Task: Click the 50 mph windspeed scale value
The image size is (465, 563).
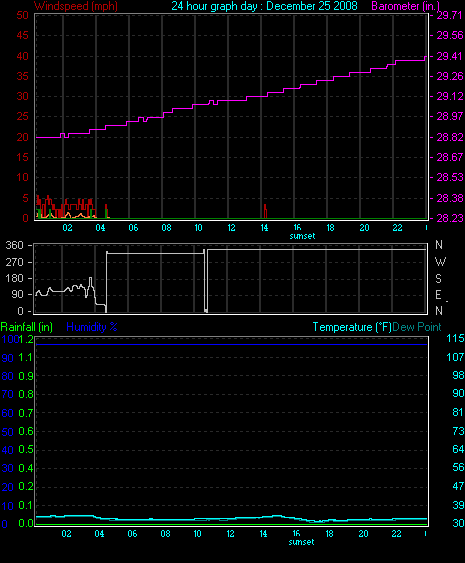Action: pos(23,15)
